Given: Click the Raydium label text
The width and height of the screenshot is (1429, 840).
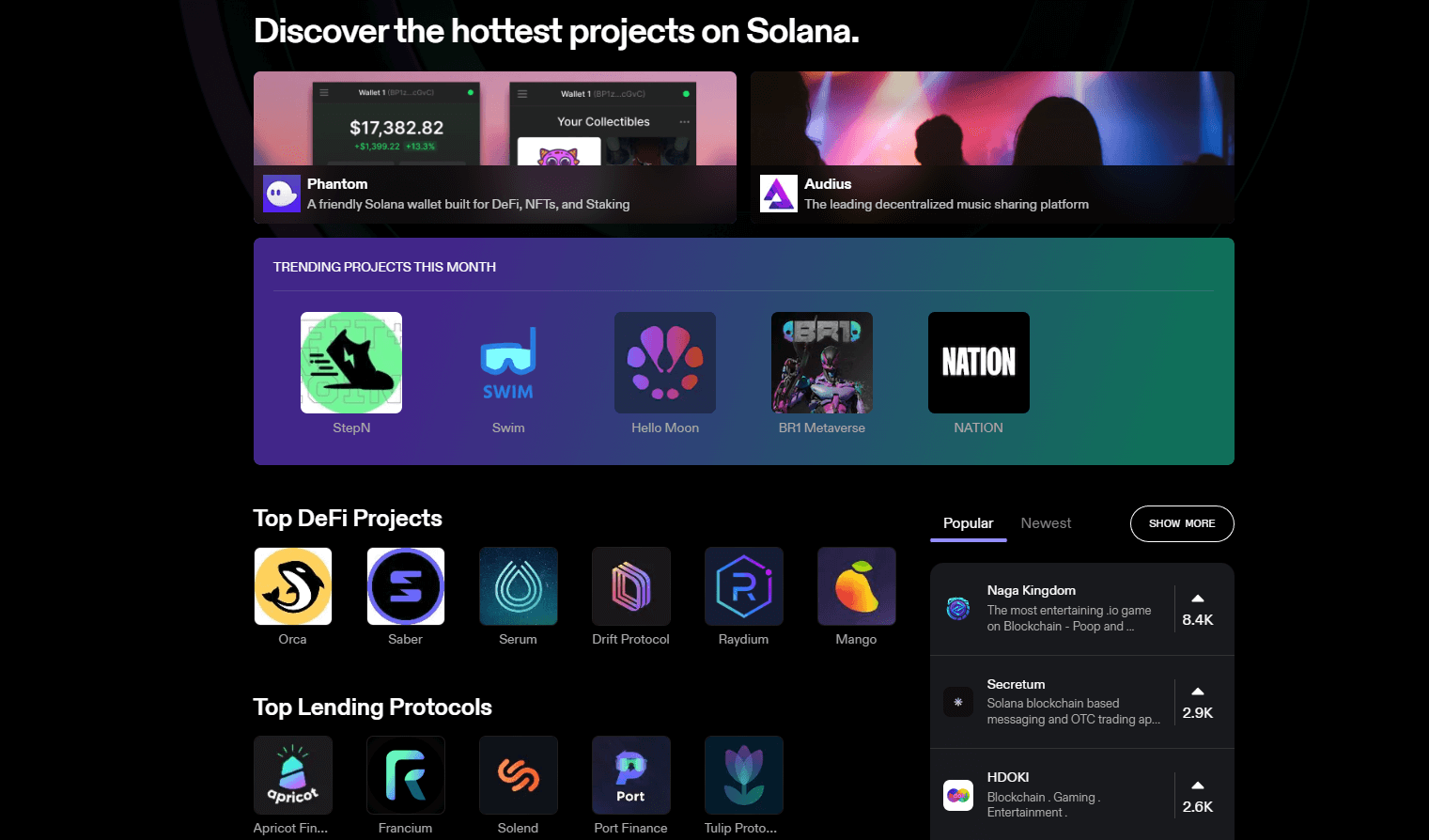Looking at the screenshot, I should click(x=744, y=639).
